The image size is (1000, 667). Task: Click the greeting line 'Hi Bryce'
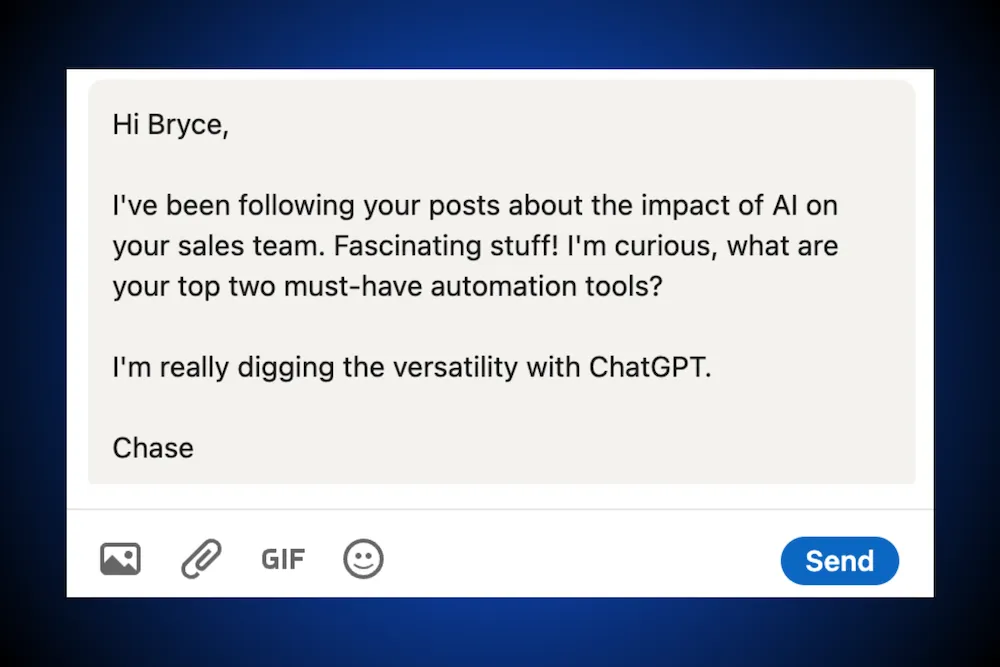(x=170, y=125)
